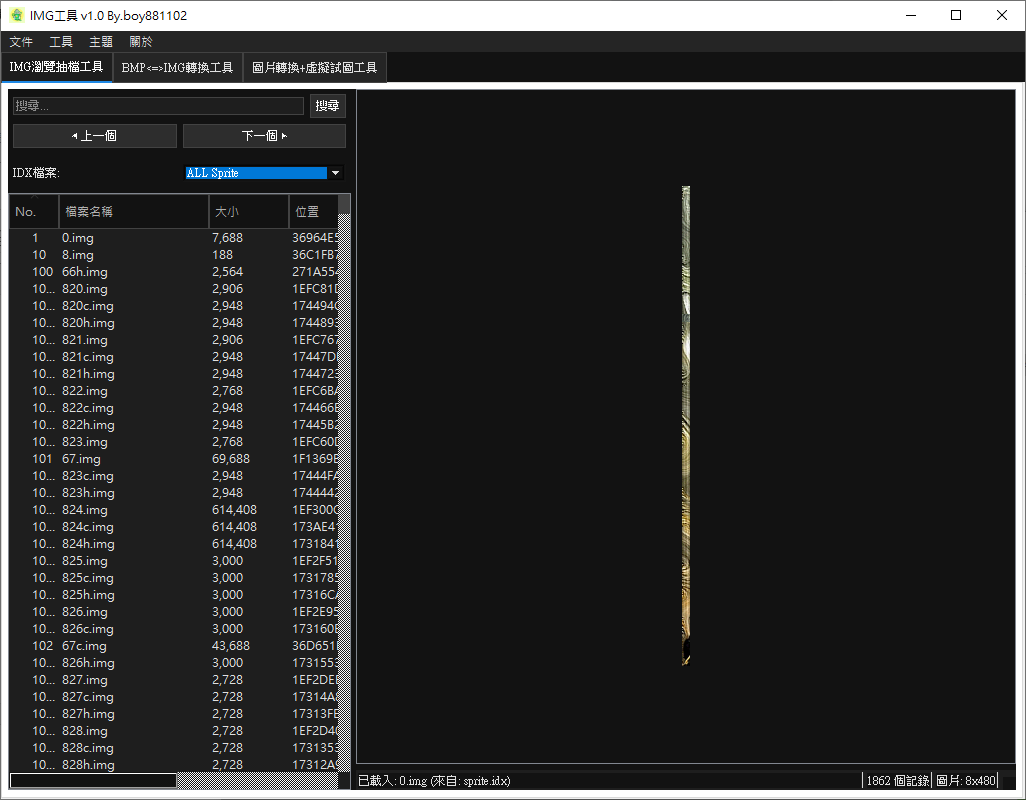Select the 822h.img row
Viewport: 1026px width, 800px height.
point(175,425)
